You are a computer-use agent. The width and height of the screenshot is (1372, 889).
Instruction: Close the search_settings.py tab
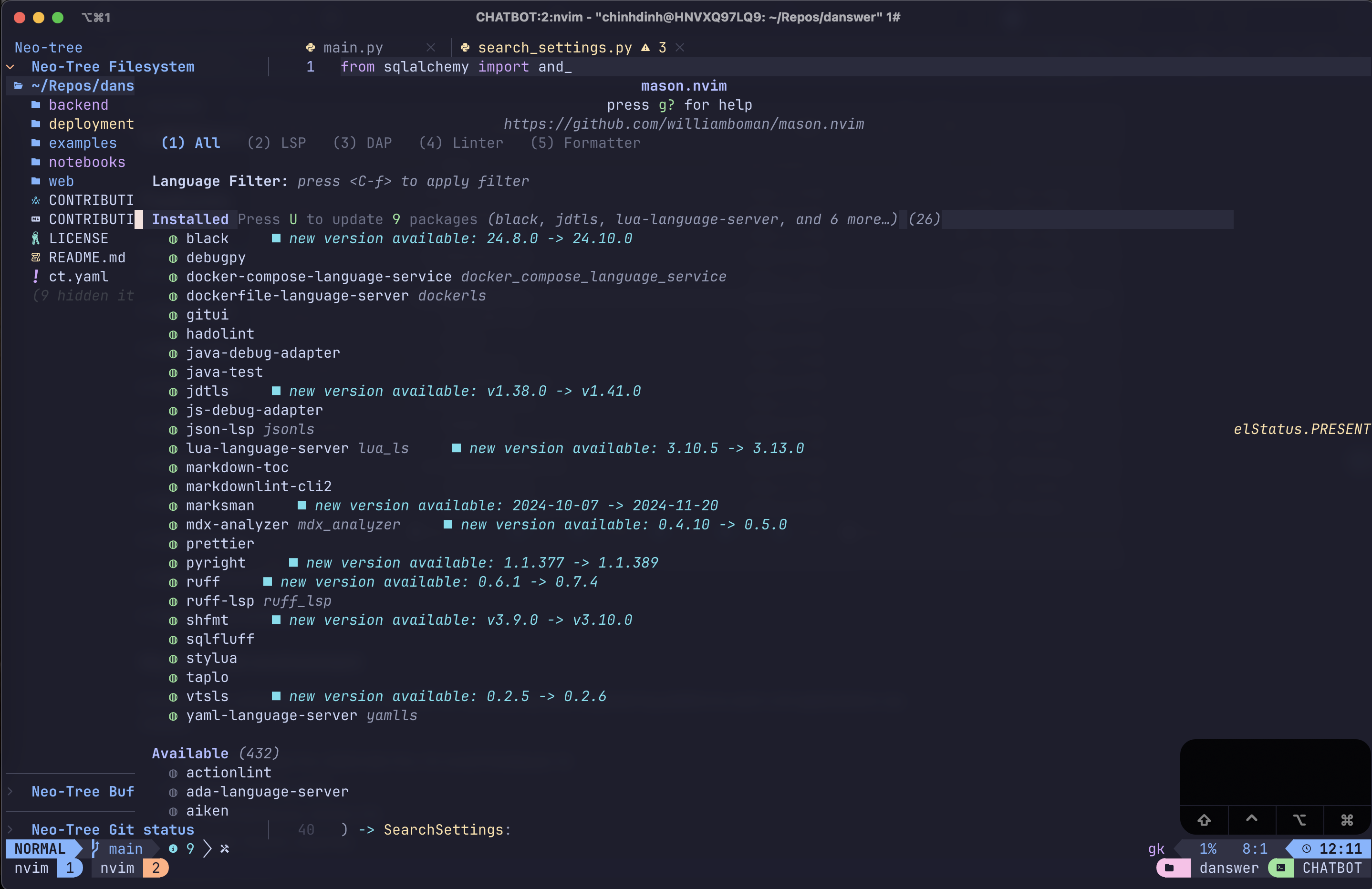pos(680,48)
